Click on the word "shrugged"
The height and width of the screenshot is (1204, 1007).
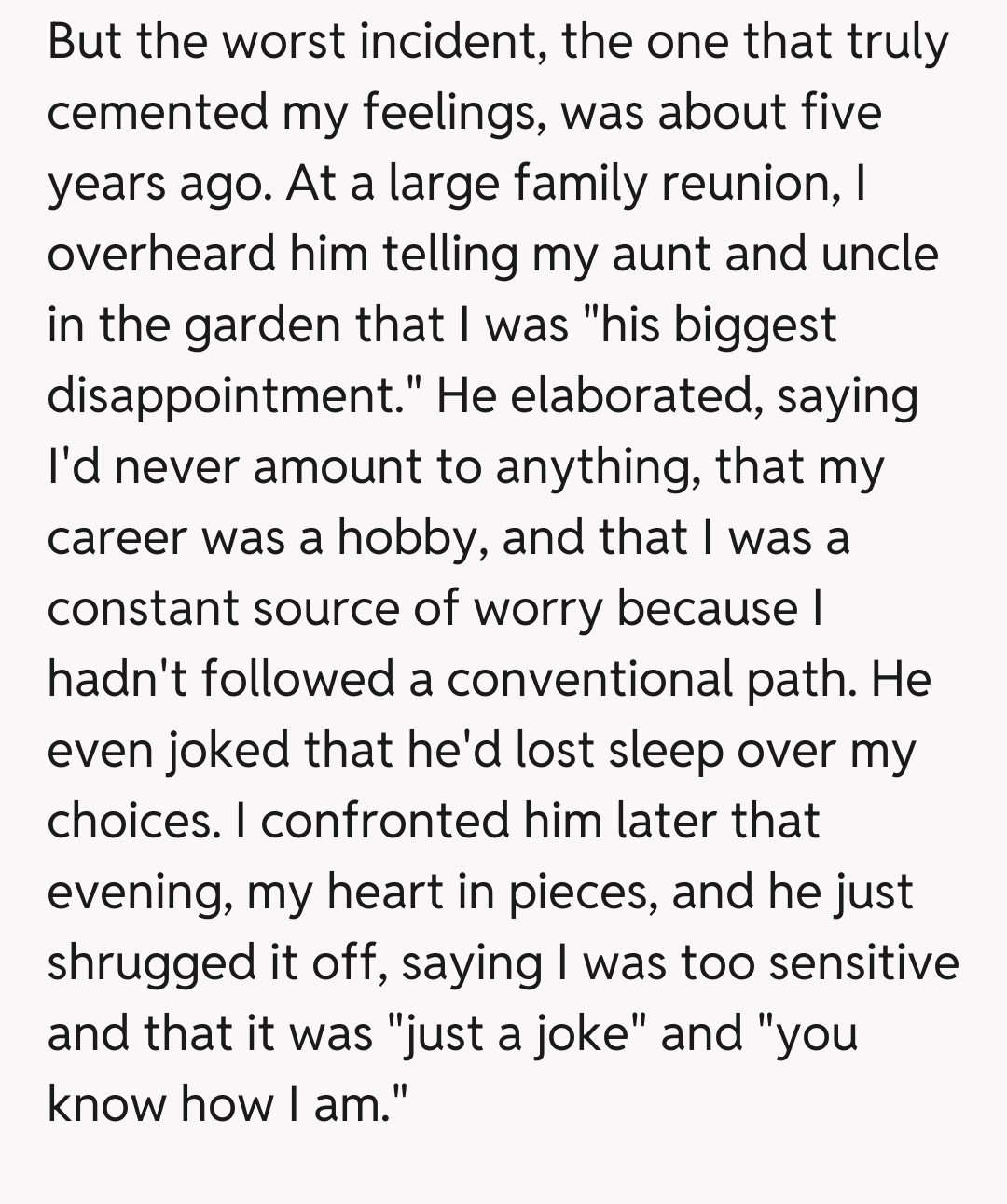(150, 963)
